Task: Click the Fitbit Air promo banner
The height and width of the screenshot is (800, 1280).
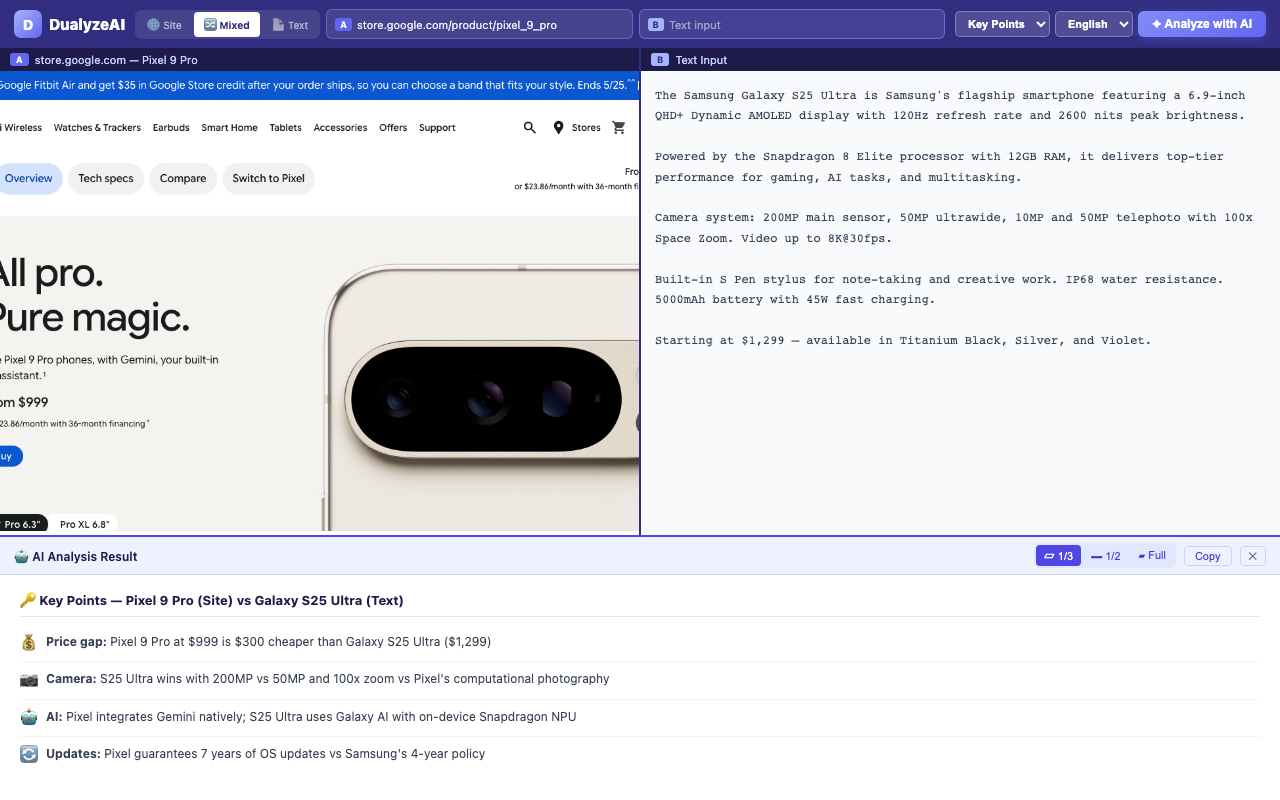Action: [319, 86]
